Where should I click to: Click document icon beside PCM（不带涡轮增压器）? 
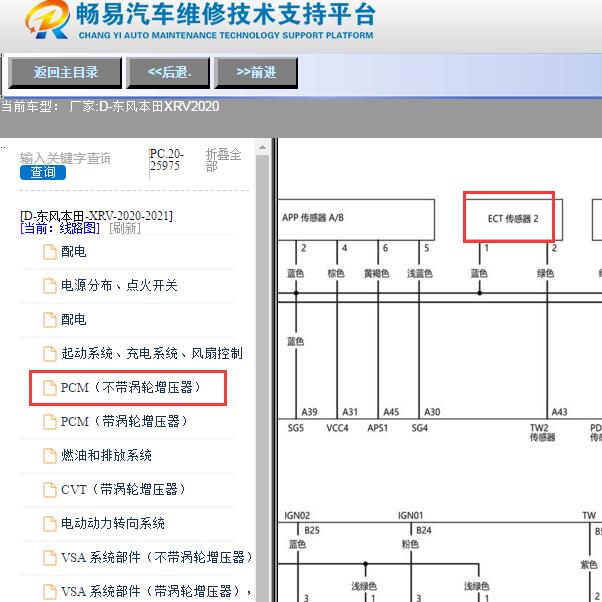coord(50,388)
